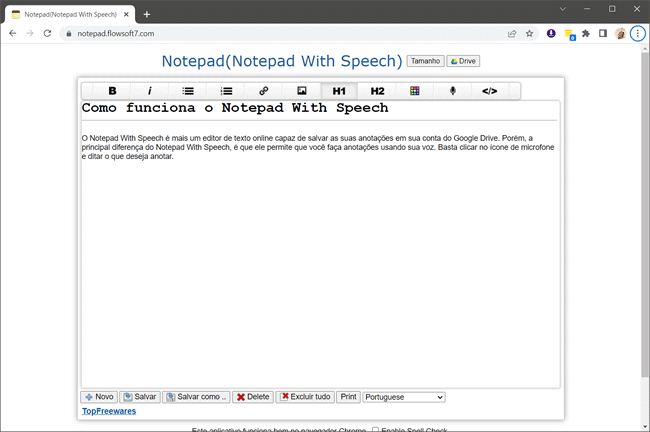
Task: Enable Spell Check checkbox
Action: pos(377,430)
